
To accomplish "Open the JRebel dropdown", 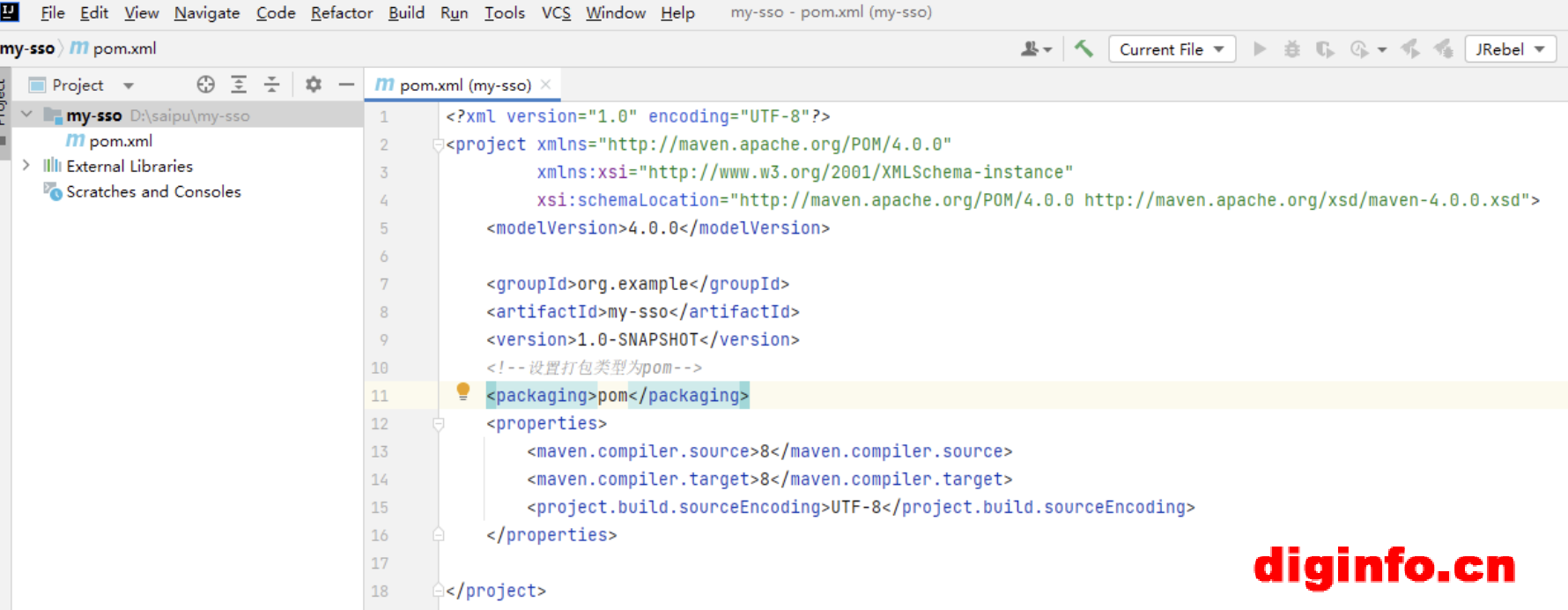I will (x=1510, y=49).
